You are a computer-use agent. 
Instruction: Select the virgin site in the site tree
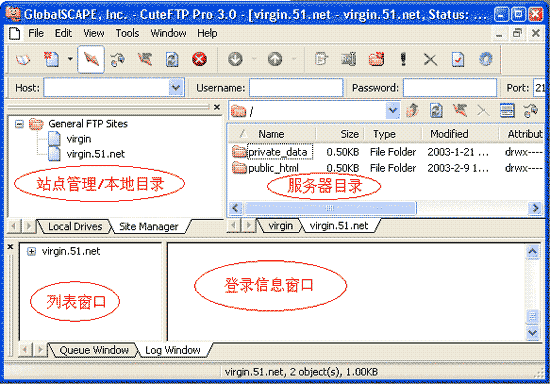point(79,139)
